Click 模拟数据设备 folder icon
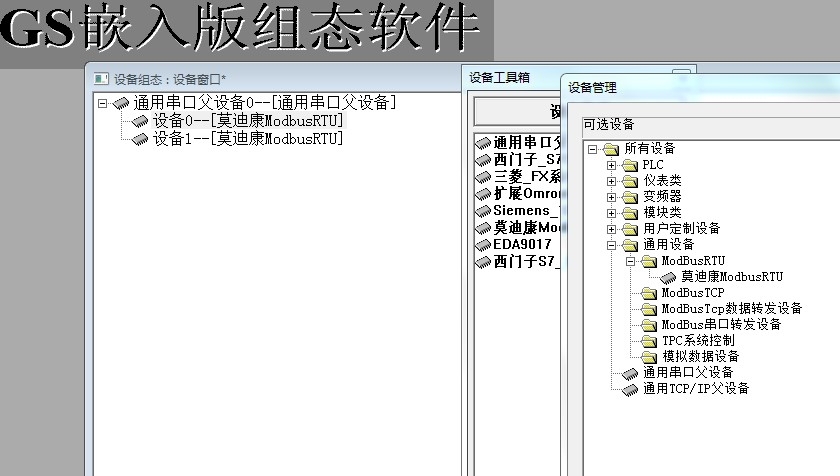The height and width of the screenshot is (476, 840). pos(649,358)
